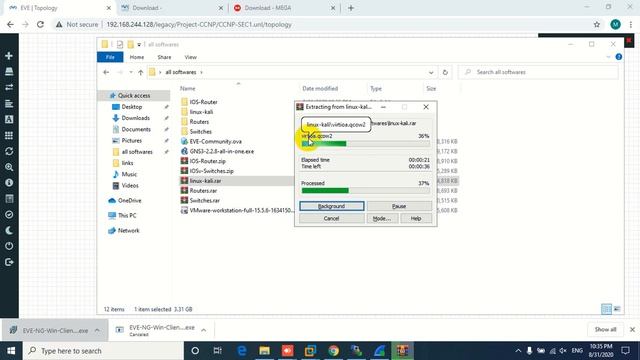Select the EVE-Community.ova file
The width and height of the screenshot is (640, 360).
pyautogui.click(x=215, y=141)
